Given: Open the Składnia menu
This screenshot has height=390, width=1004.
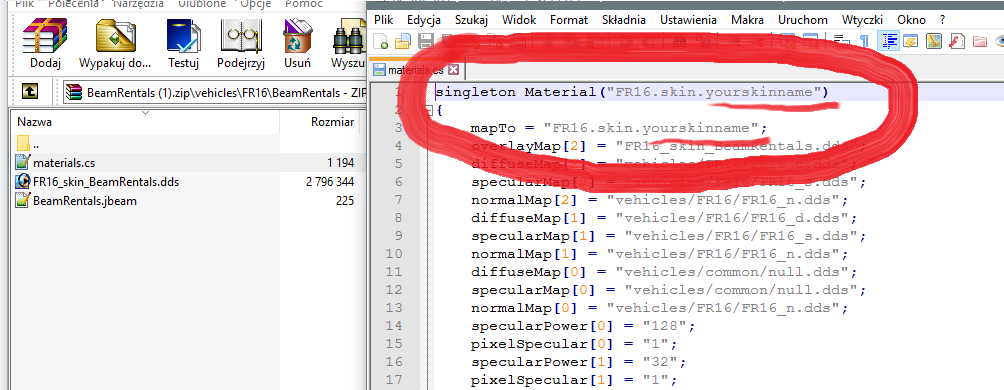Looking at the screenshot, I should point(624,20).
